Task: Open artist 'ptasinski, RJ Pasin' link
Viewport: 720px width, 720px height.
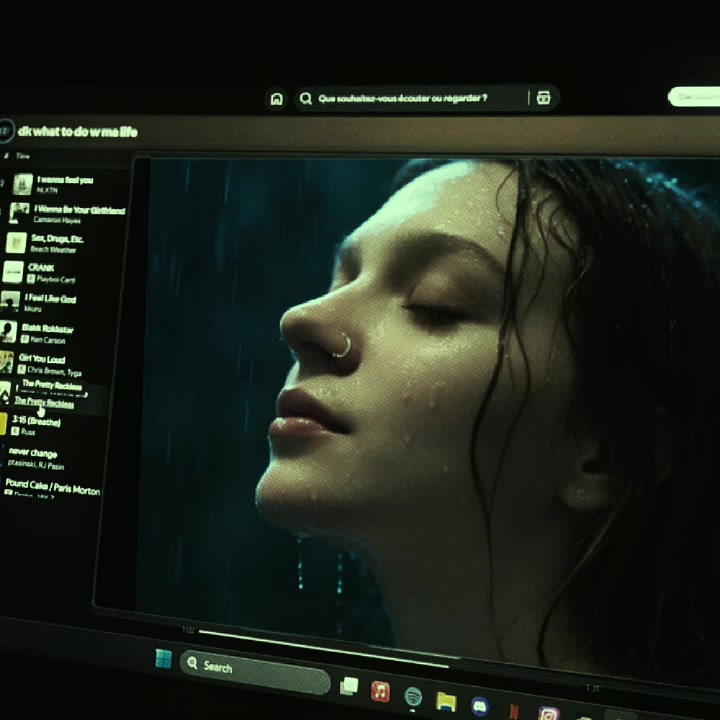Action: [36, 465]
